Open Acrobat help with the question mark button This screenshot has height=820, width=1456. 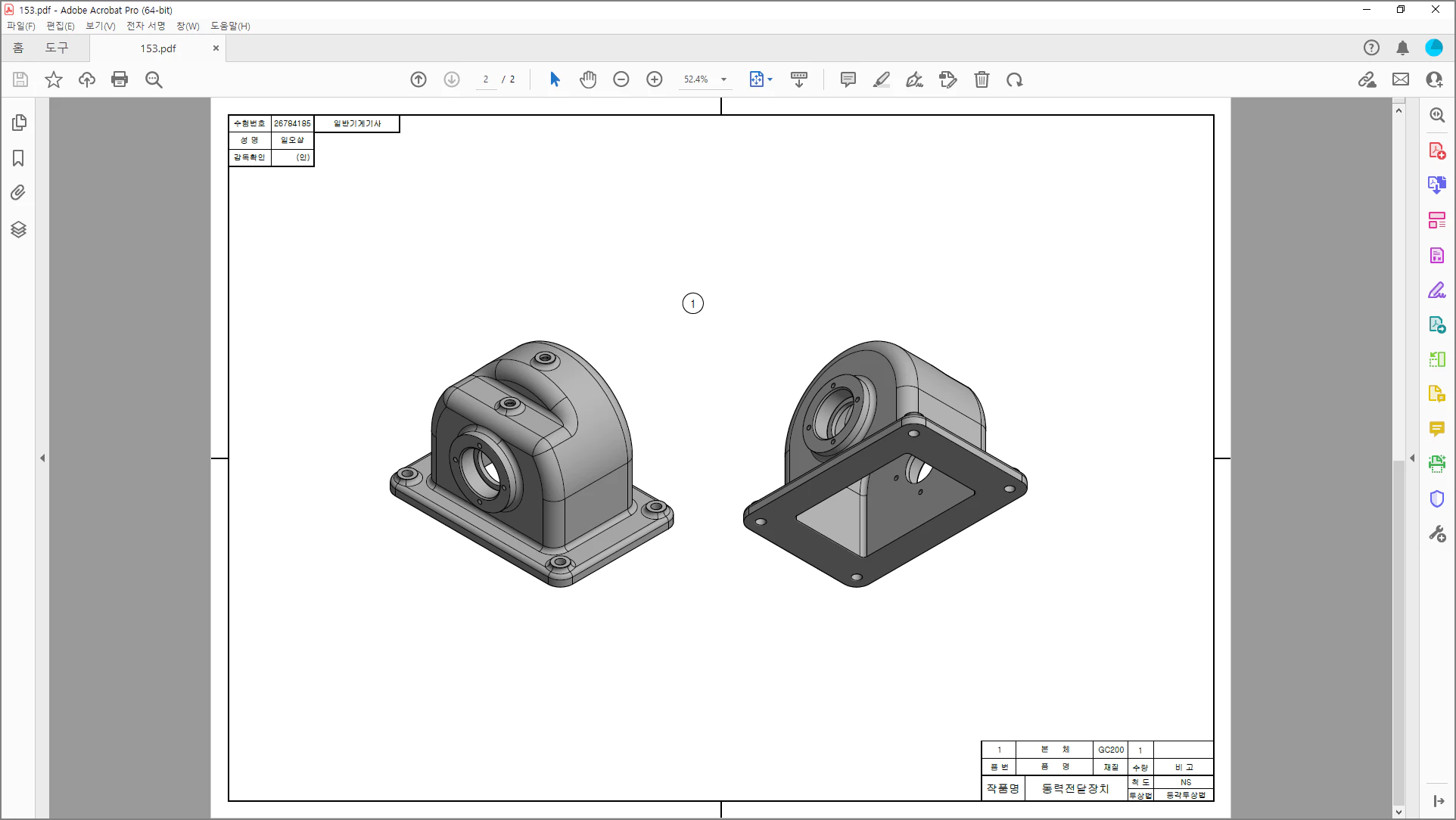click(x=1371, y=47)
